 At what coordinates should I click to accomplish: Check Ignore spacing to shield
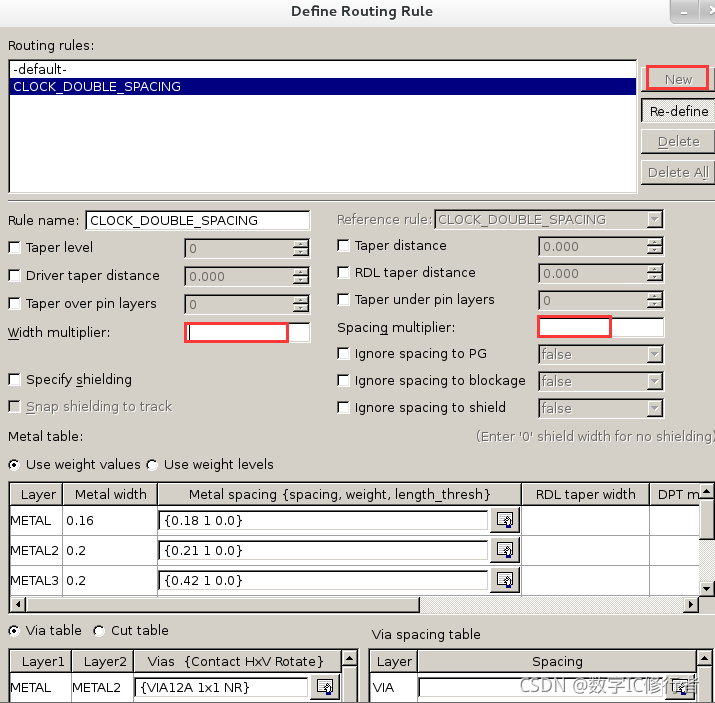point(343,408)
